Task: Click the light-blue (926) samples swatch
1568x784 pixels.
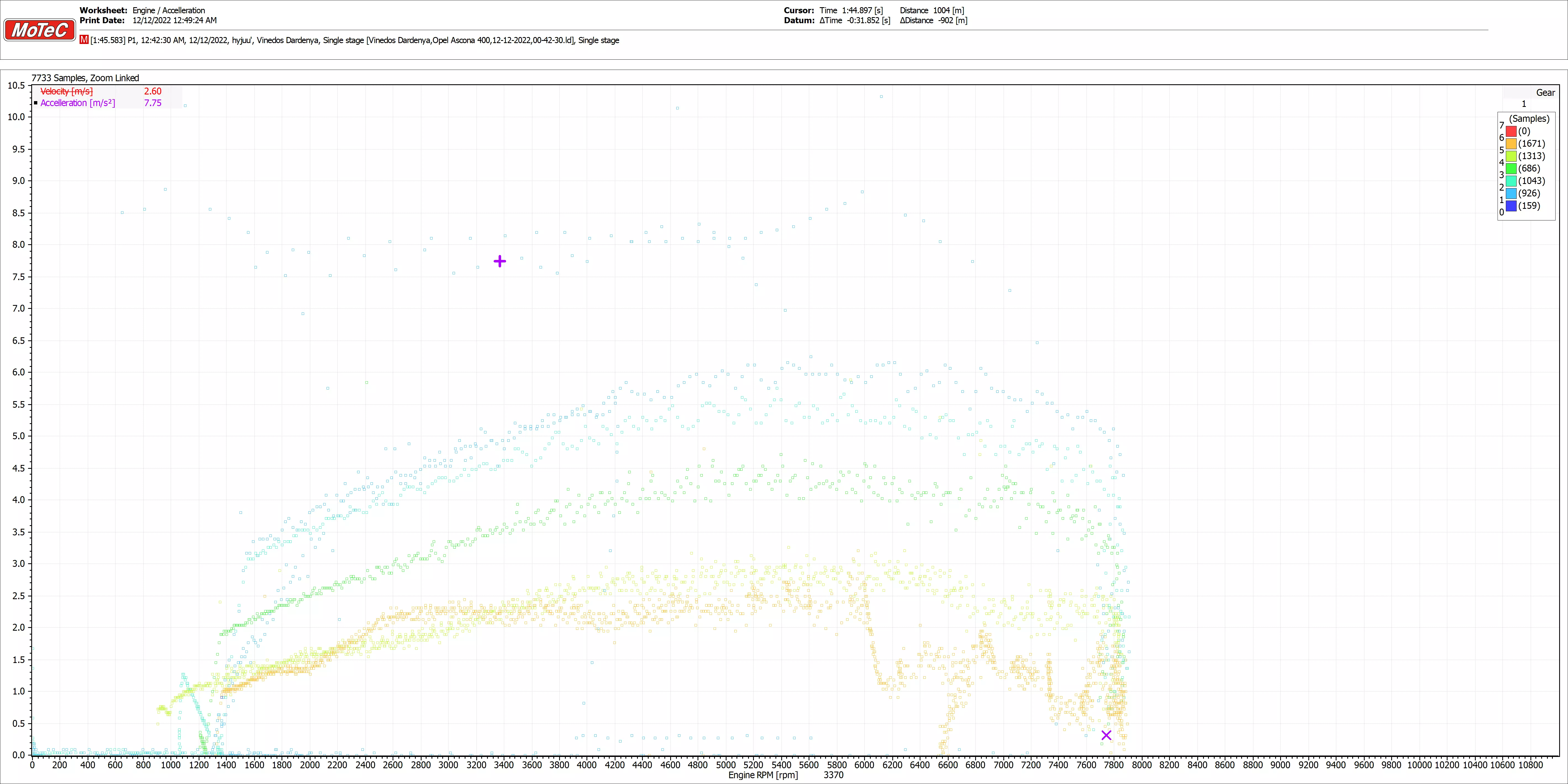Action: [x=1511, y=194]
